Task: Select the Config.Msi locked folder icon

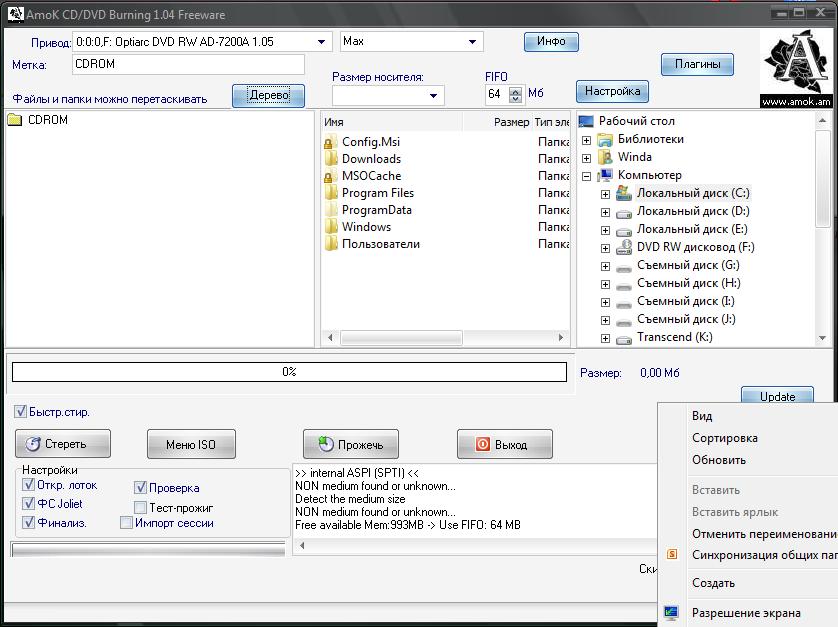Action: [330, 142]
